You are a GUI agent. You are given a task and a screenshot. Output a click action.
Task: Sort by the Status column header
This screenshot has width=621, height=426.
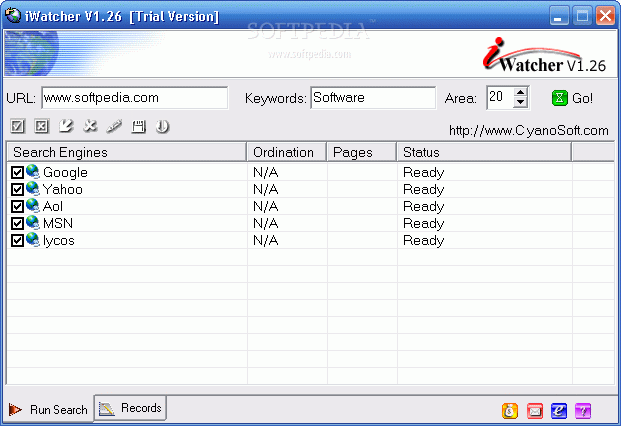(484, 152)
